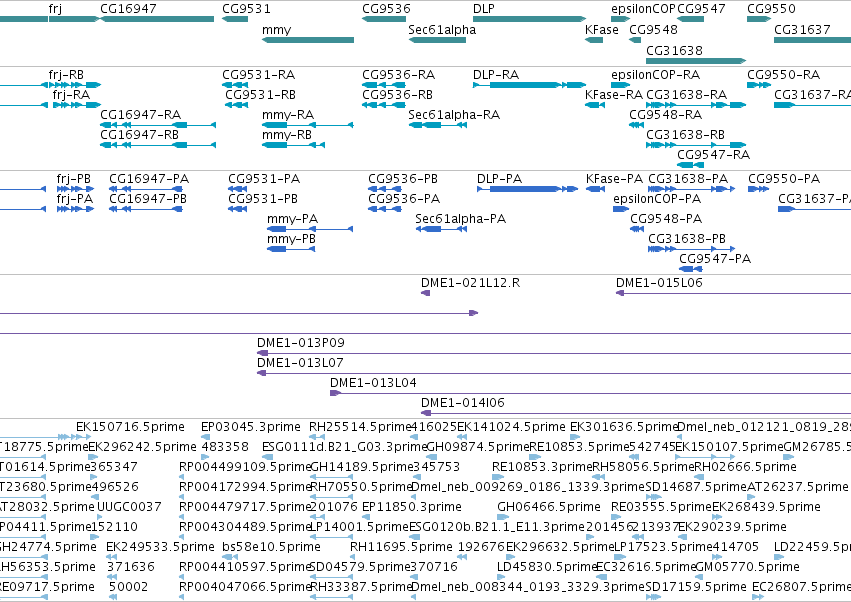Open the mmy-PB protein label
The image size is (851, 602).
[291, 239]
